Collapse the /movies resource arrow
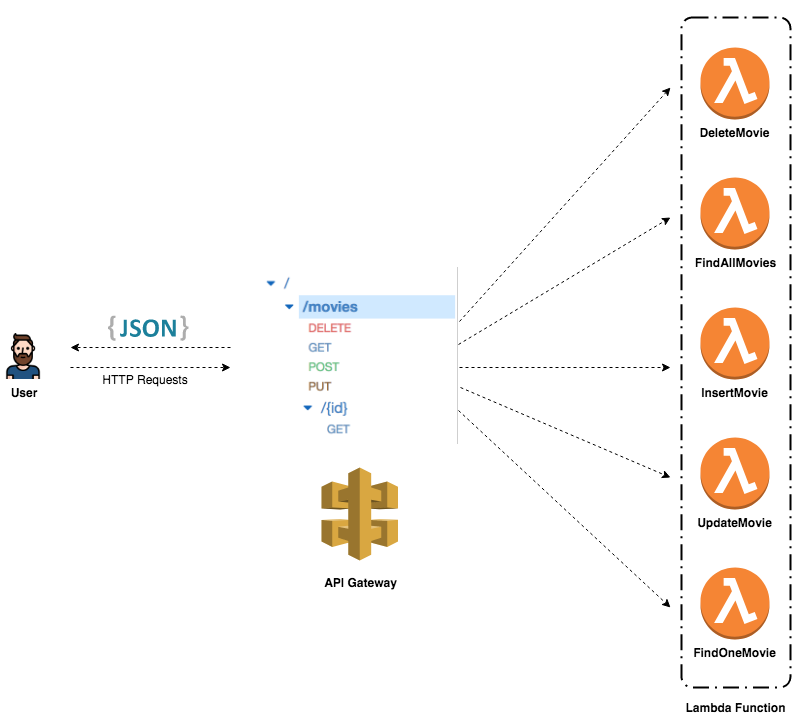Screen dimensions: 800x724 tap(289, 307)
